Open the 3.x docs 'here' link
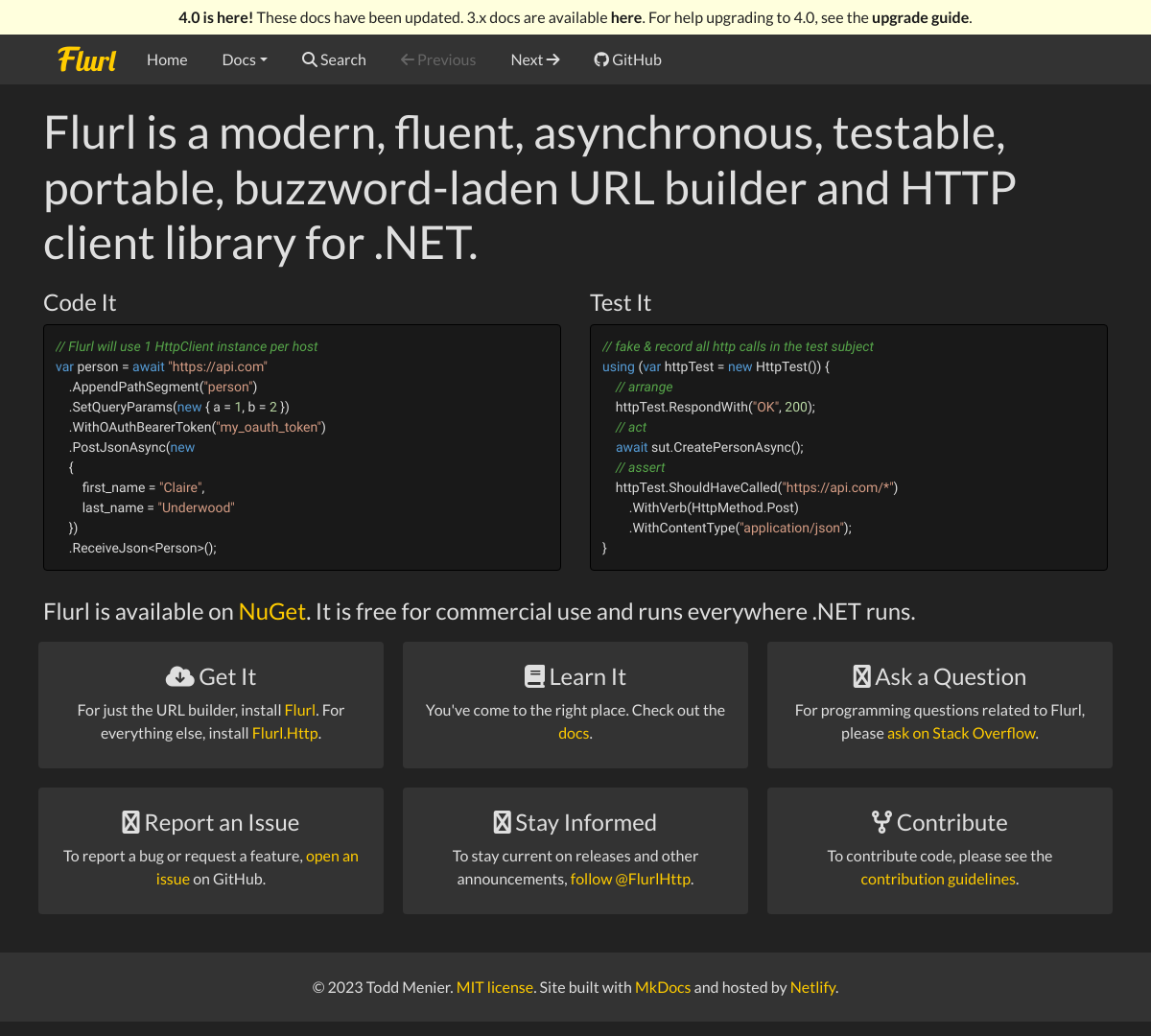1151x1036 pixels. [626, 17]
